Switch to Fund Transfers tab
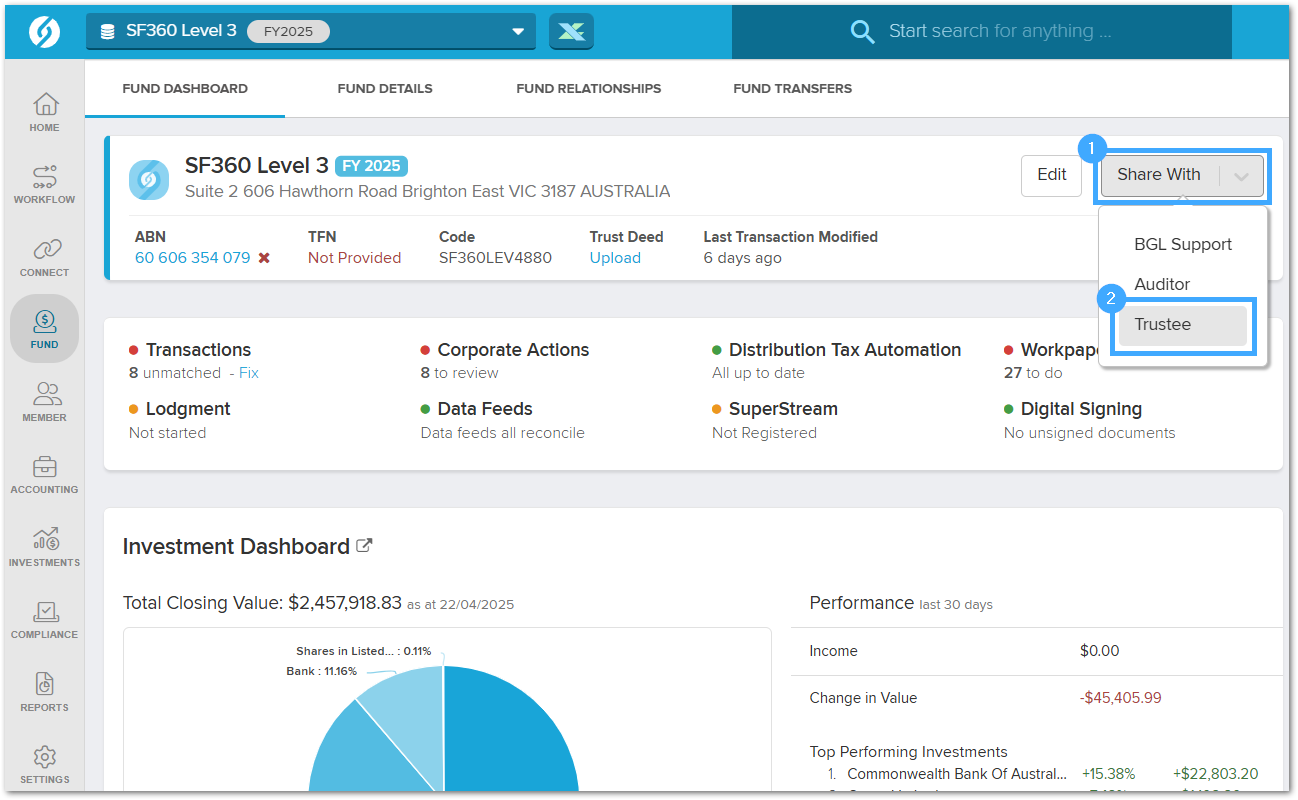The image size is (1298, 800). pyautogui.click(x=793, y=89)
